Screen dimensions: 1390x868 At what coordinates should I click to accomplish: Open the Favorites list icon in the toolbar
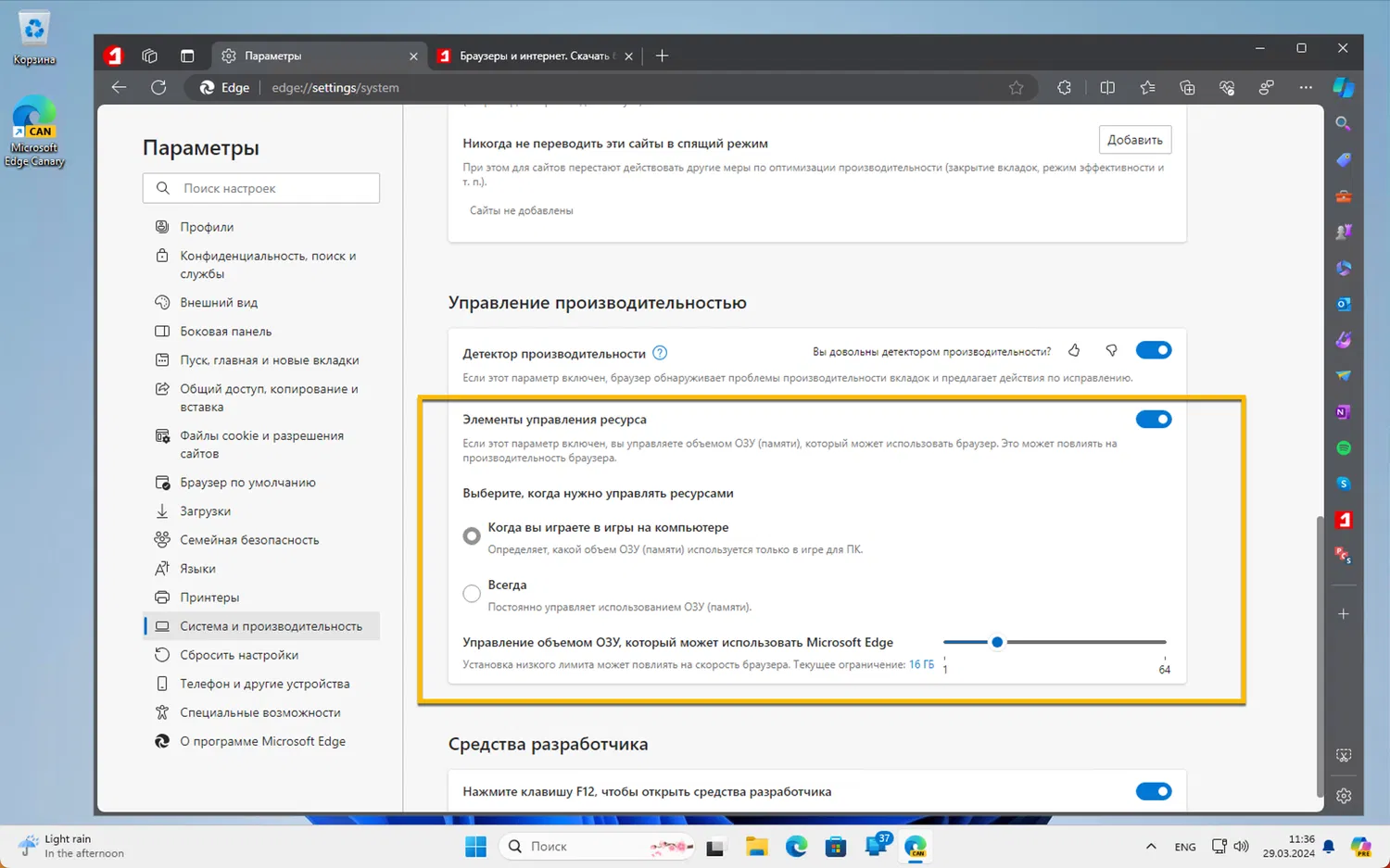[1148, 87]
